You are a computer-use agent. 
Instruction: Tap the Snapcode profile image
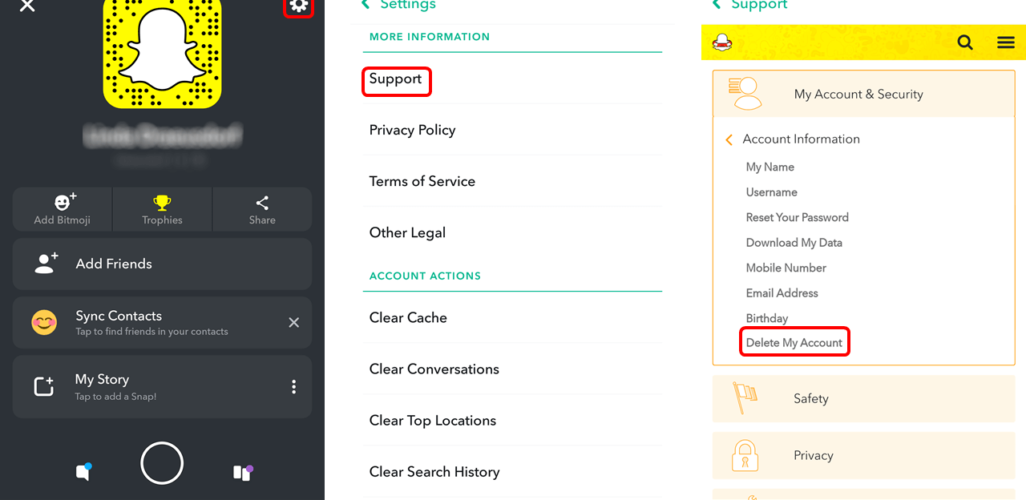[x=162, y=56]
